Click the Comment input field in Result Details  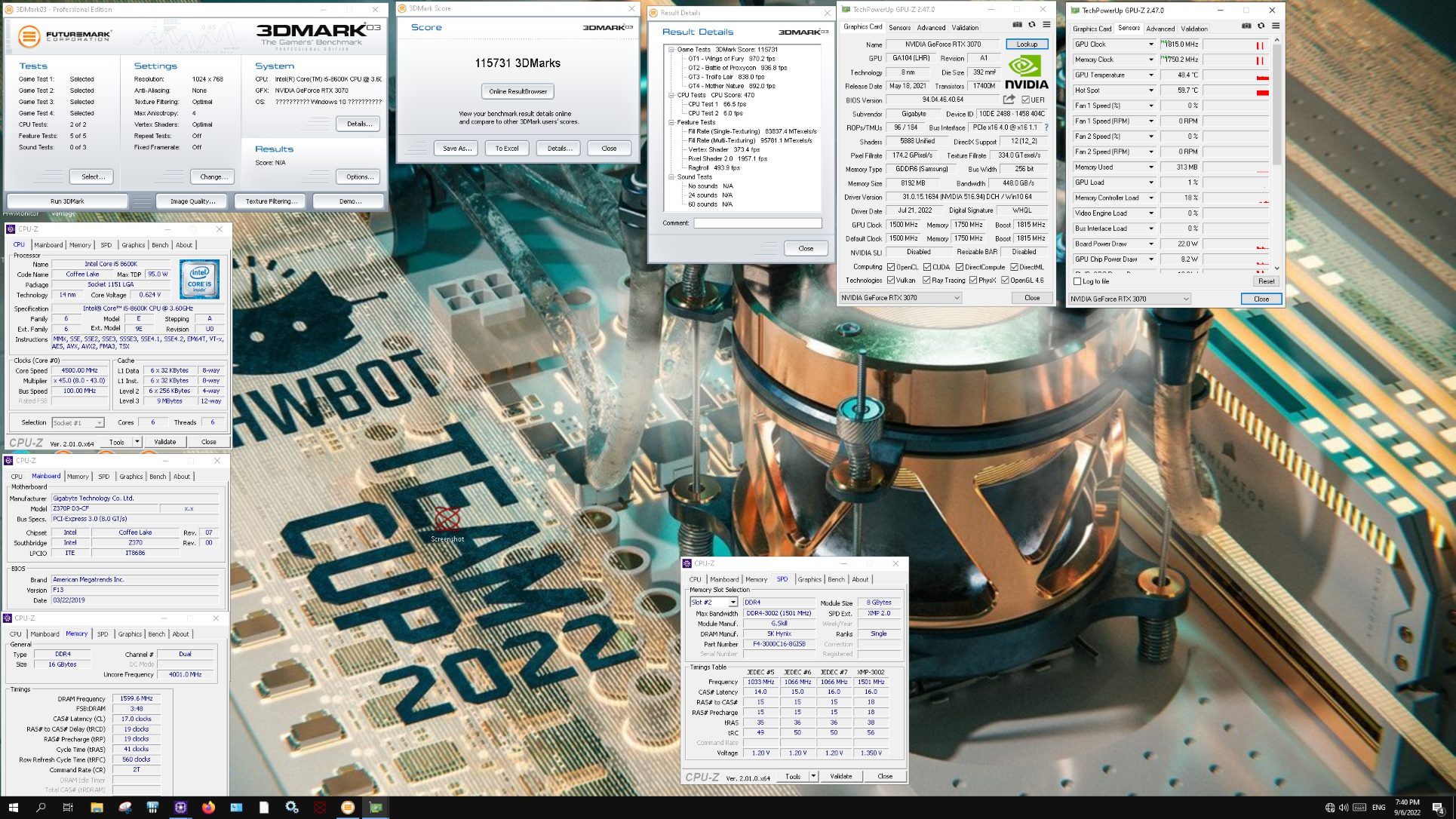[757, 223]
